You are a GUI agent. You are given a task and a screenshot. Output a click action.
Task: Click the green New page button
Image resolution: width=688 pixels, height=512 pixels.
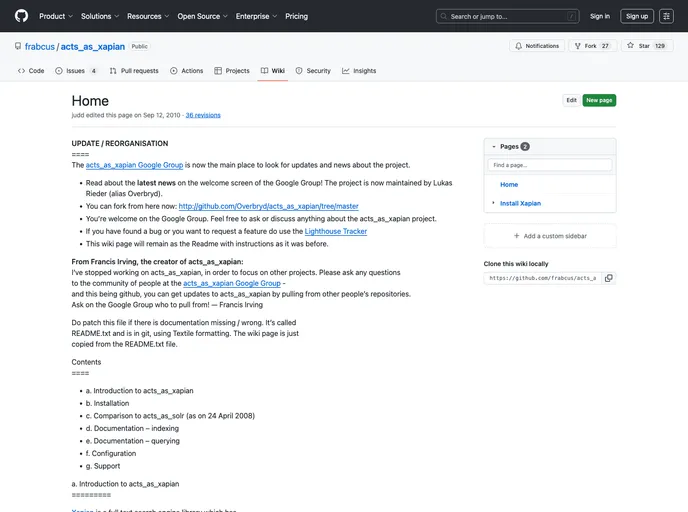(x=599, y=100)
